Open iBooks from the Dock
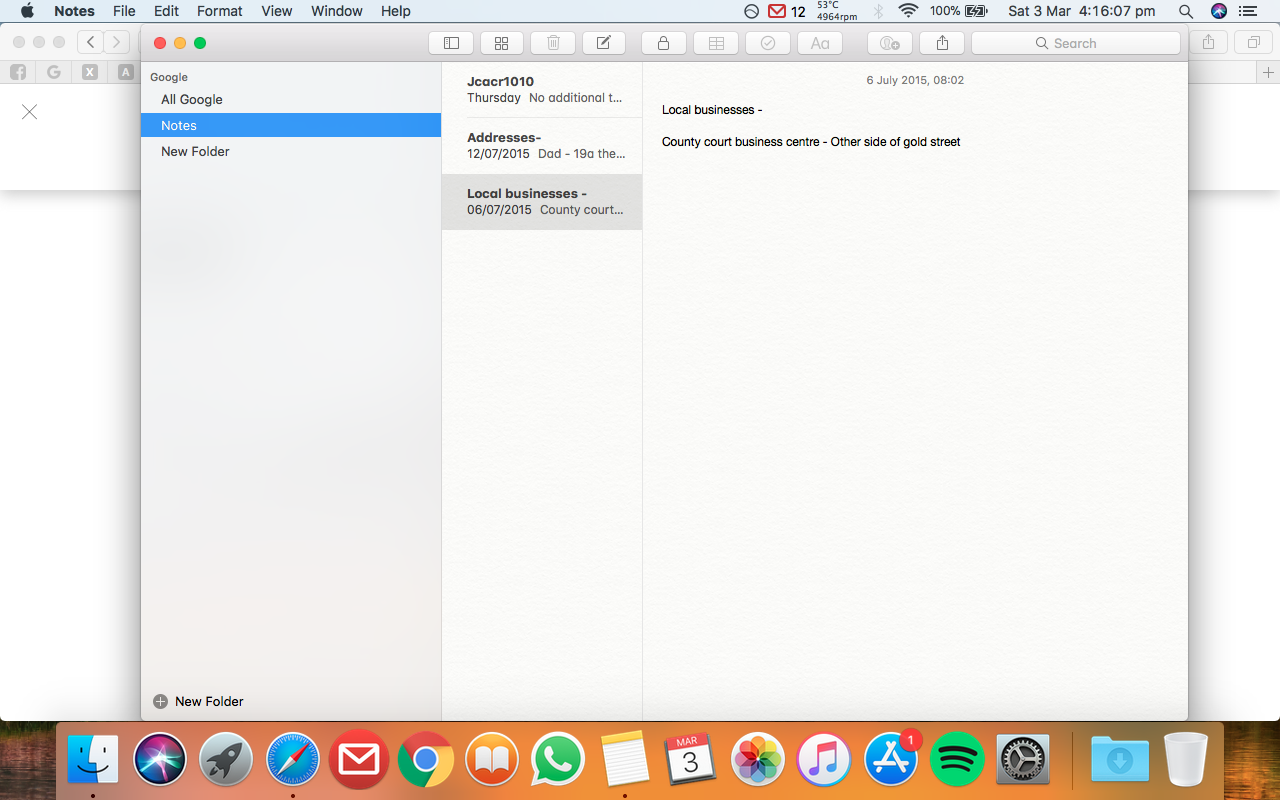Image resolution: width=1280 pixels, height=800 pixels. (491, 759)
